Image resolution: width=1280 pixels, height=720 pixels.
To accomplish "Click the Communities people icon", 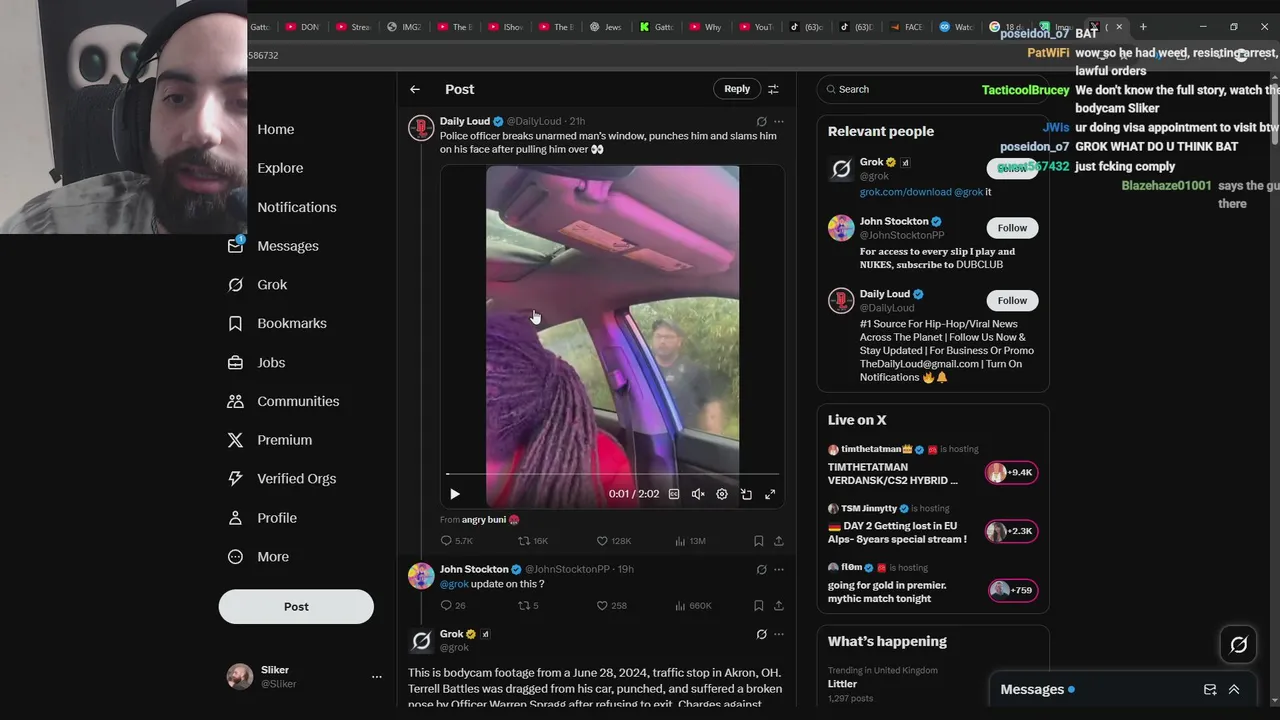I will coord(235,401).
